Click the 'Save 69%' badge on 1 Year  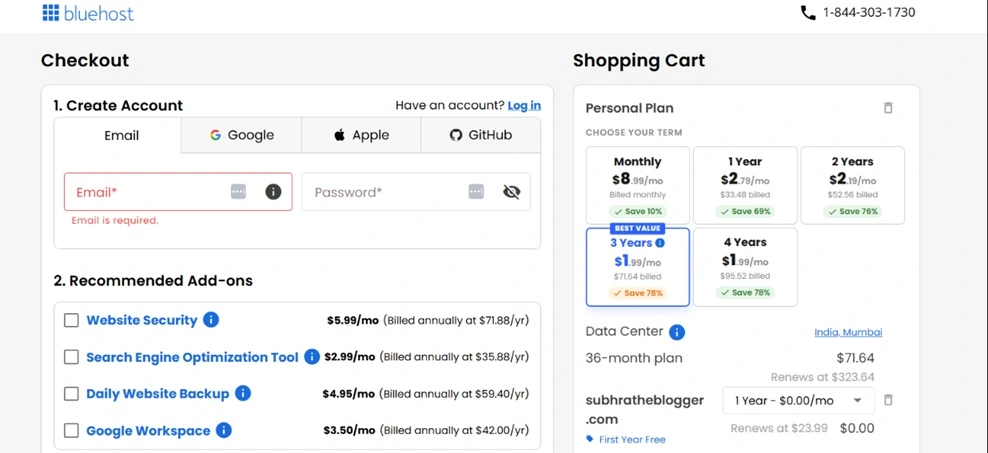click(745, 211)
